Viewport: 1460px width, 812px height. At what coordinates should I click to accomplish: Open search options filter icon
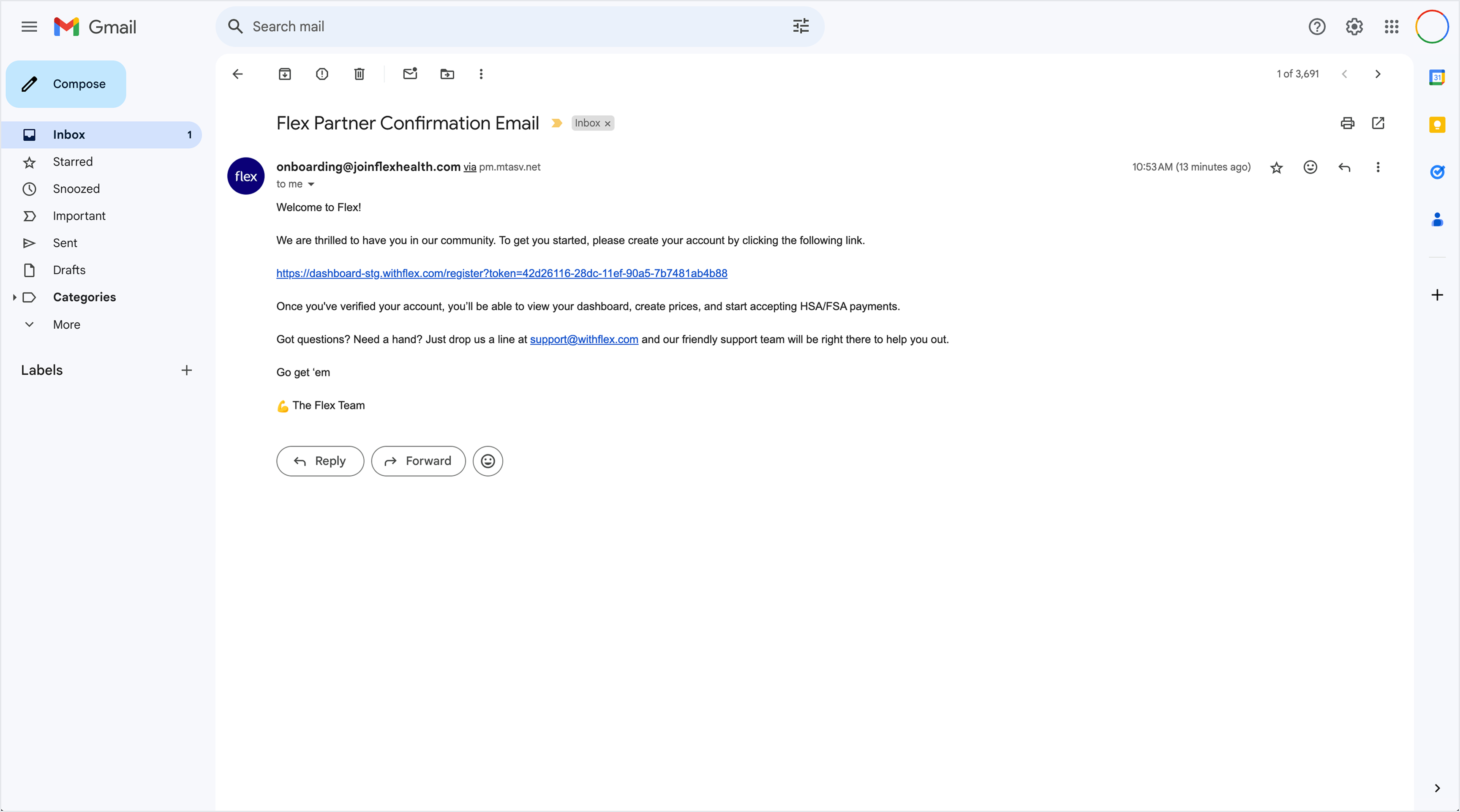tap(800, 26)
